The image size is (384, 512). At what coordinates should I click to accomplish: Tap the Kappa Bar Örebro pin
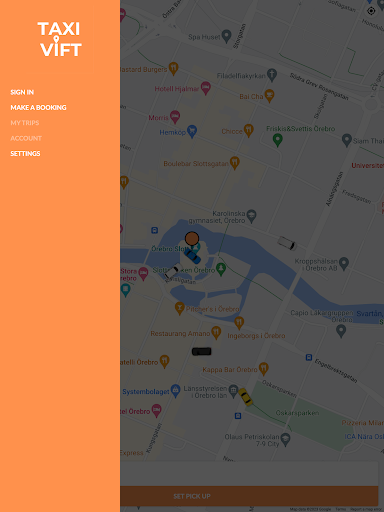pos(264,369)
